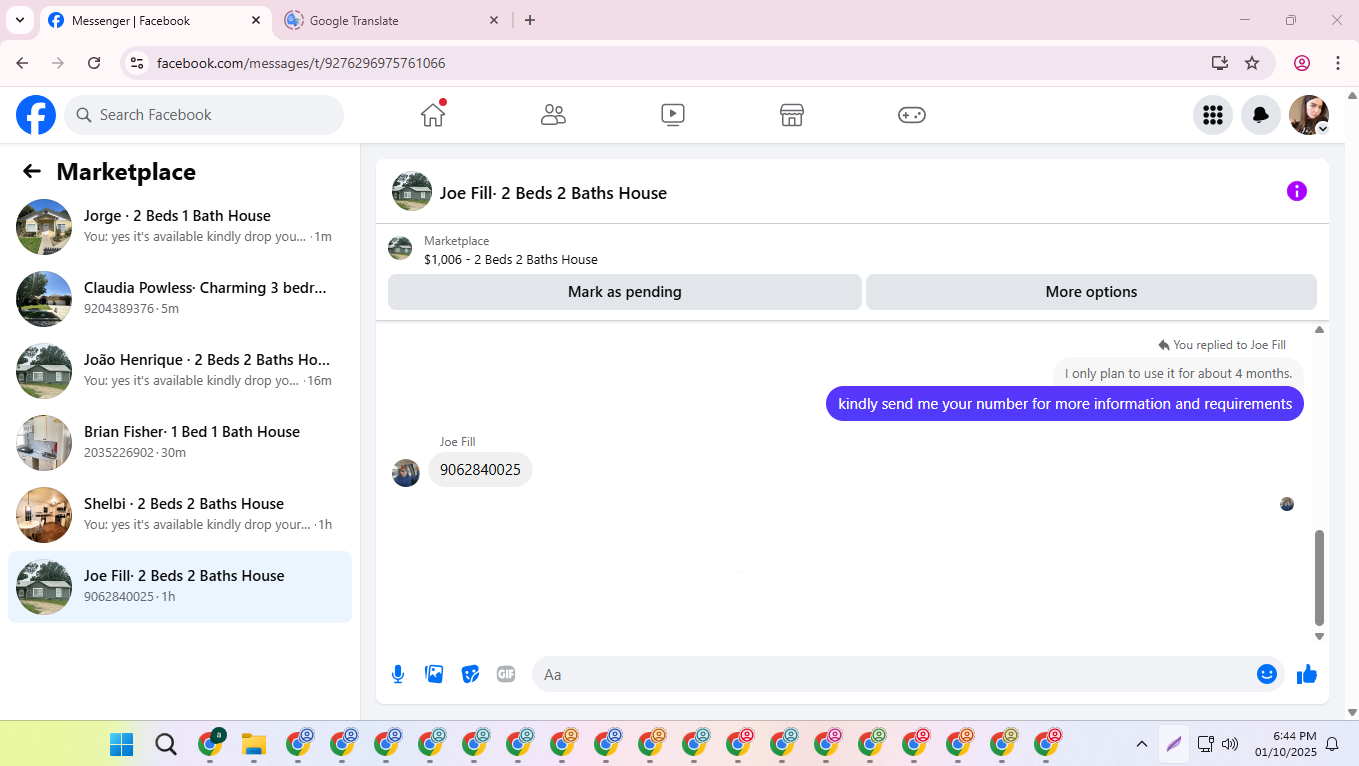Open conversation information purple icon
The height and width of the screenshot is (766, 1359).
click(x=1297, y=191)
